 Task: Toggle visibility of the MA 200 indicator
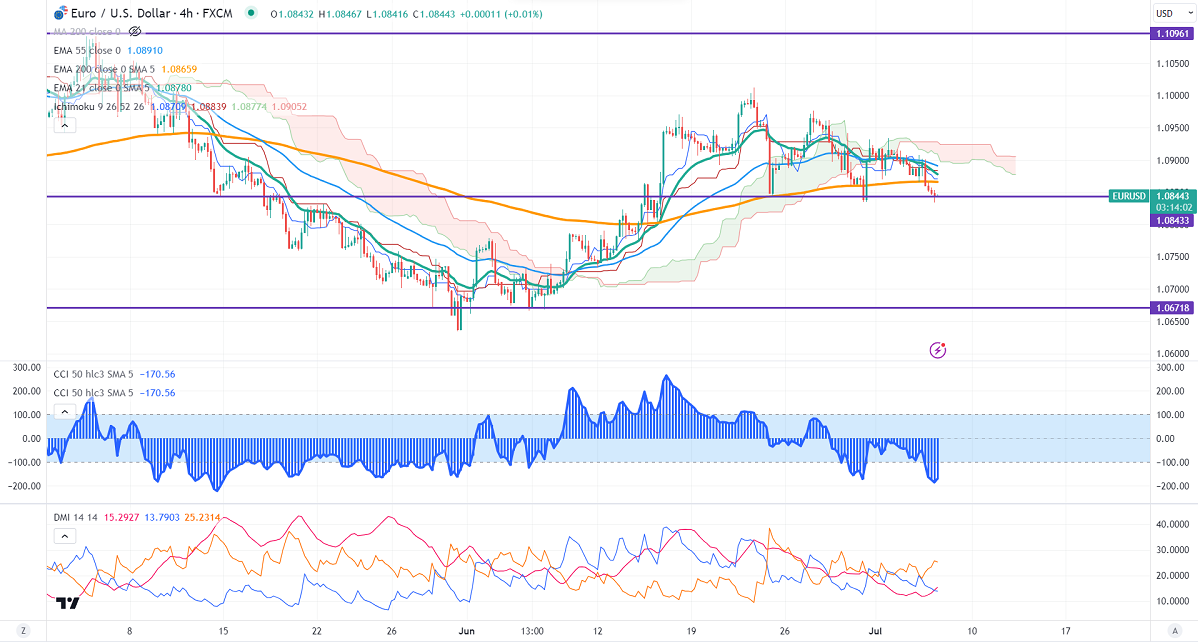135,31
